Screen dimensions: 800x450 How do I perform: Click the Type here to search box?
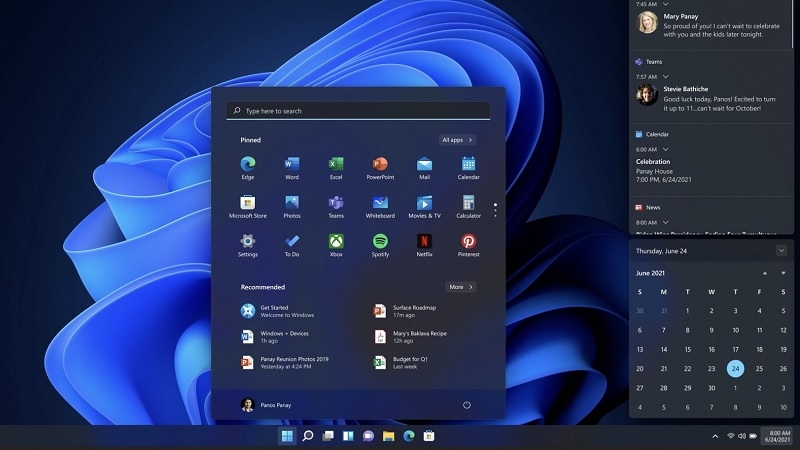[358, 111]
